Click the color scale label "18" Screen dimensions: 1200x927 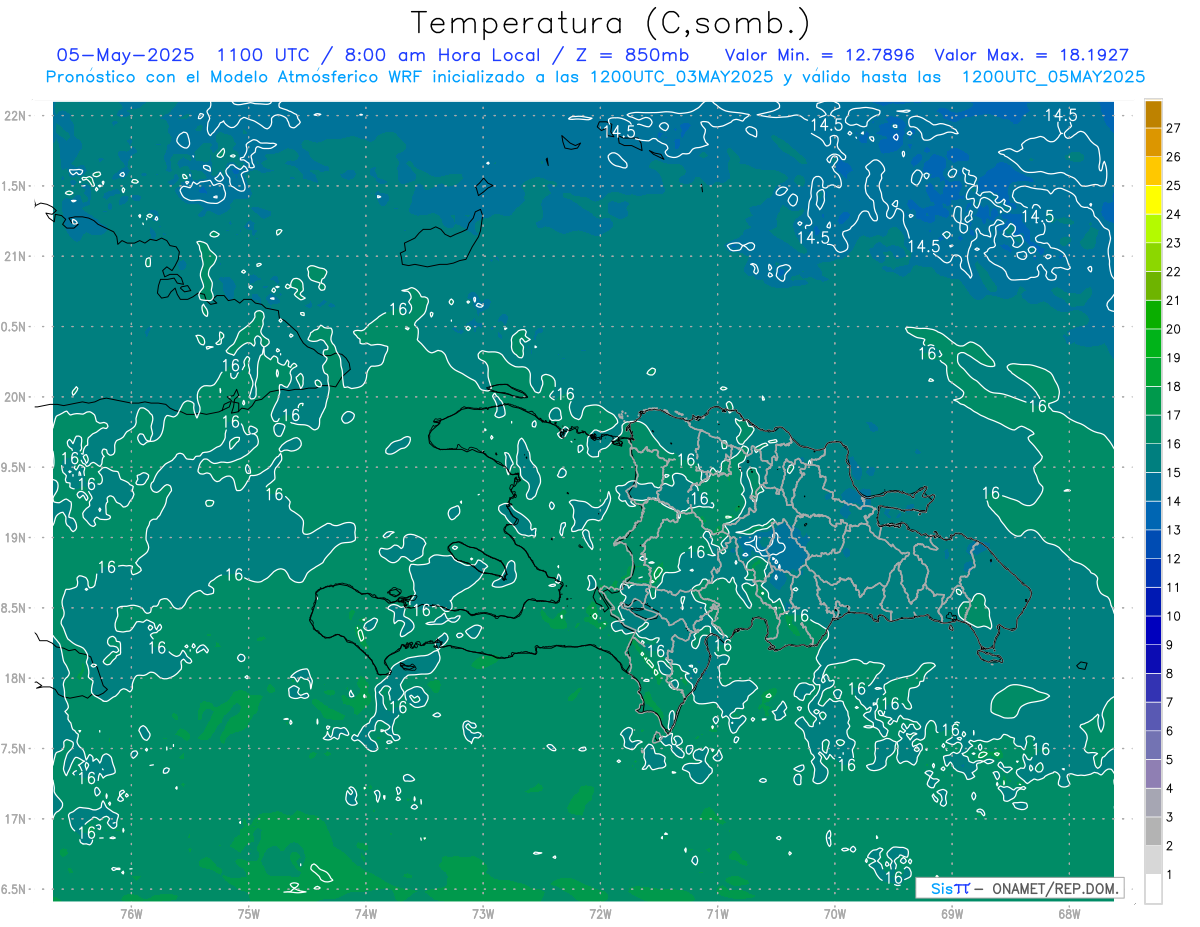pyautogui.click(x=1174, y=387)
